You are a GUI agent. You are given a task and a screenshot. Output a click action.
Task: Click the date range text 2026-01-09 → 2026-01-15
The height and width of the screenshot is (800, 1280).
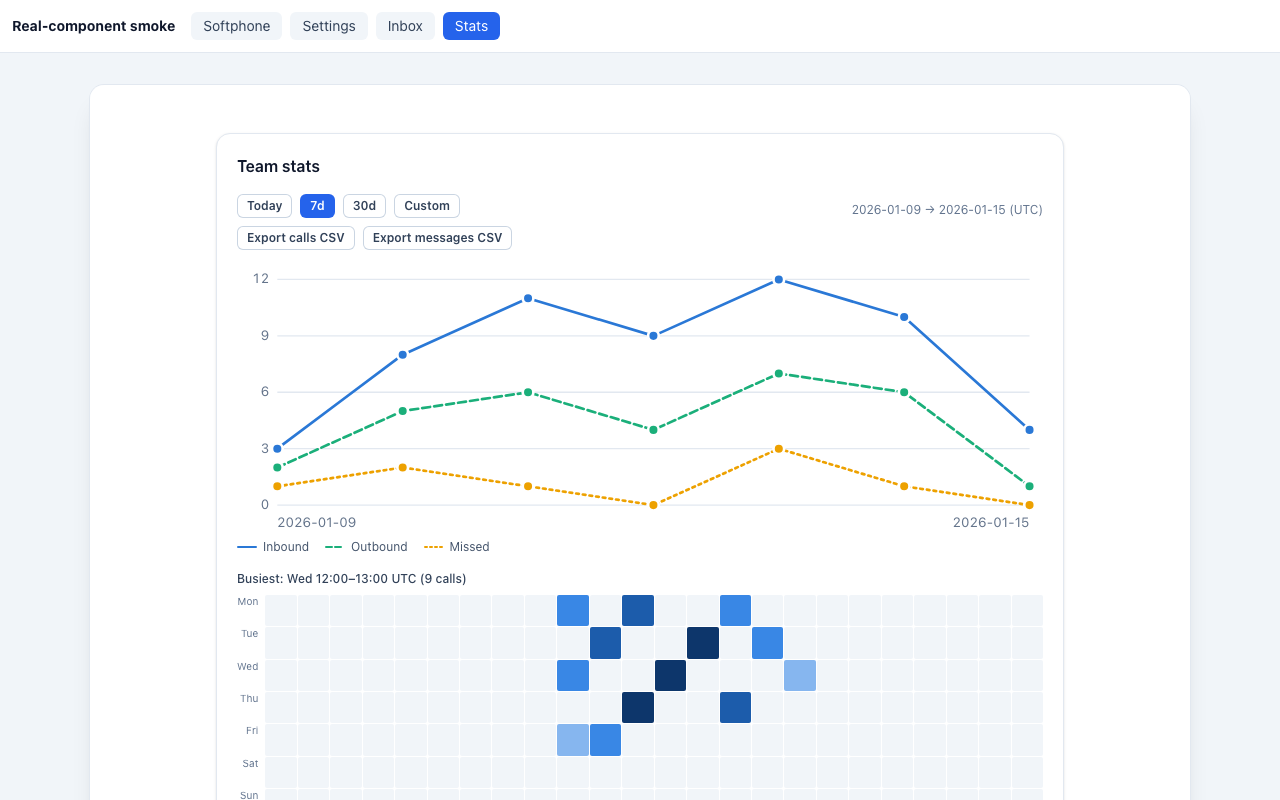click(x=947, y=210)
